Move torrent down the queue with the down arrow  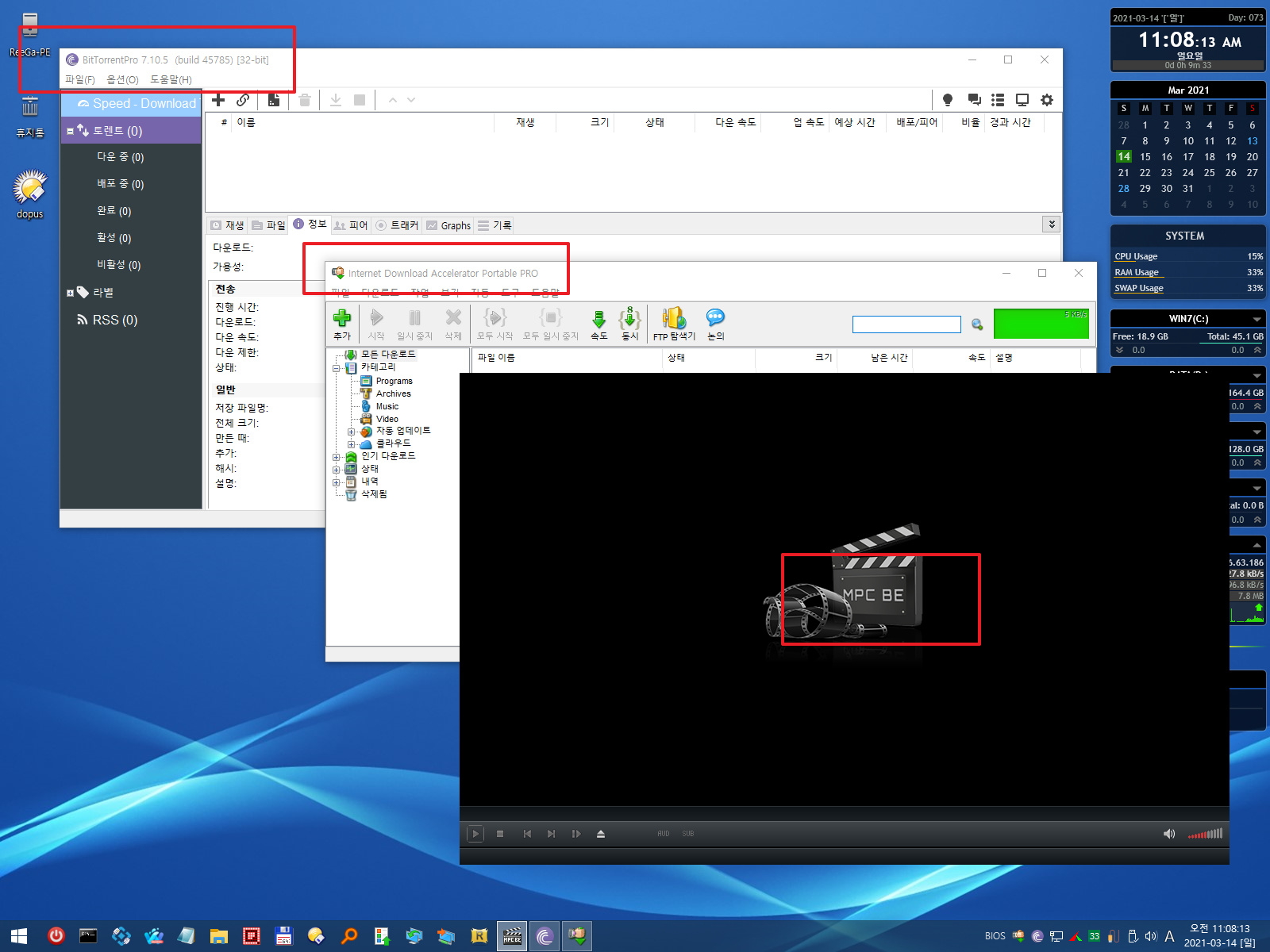411,100
